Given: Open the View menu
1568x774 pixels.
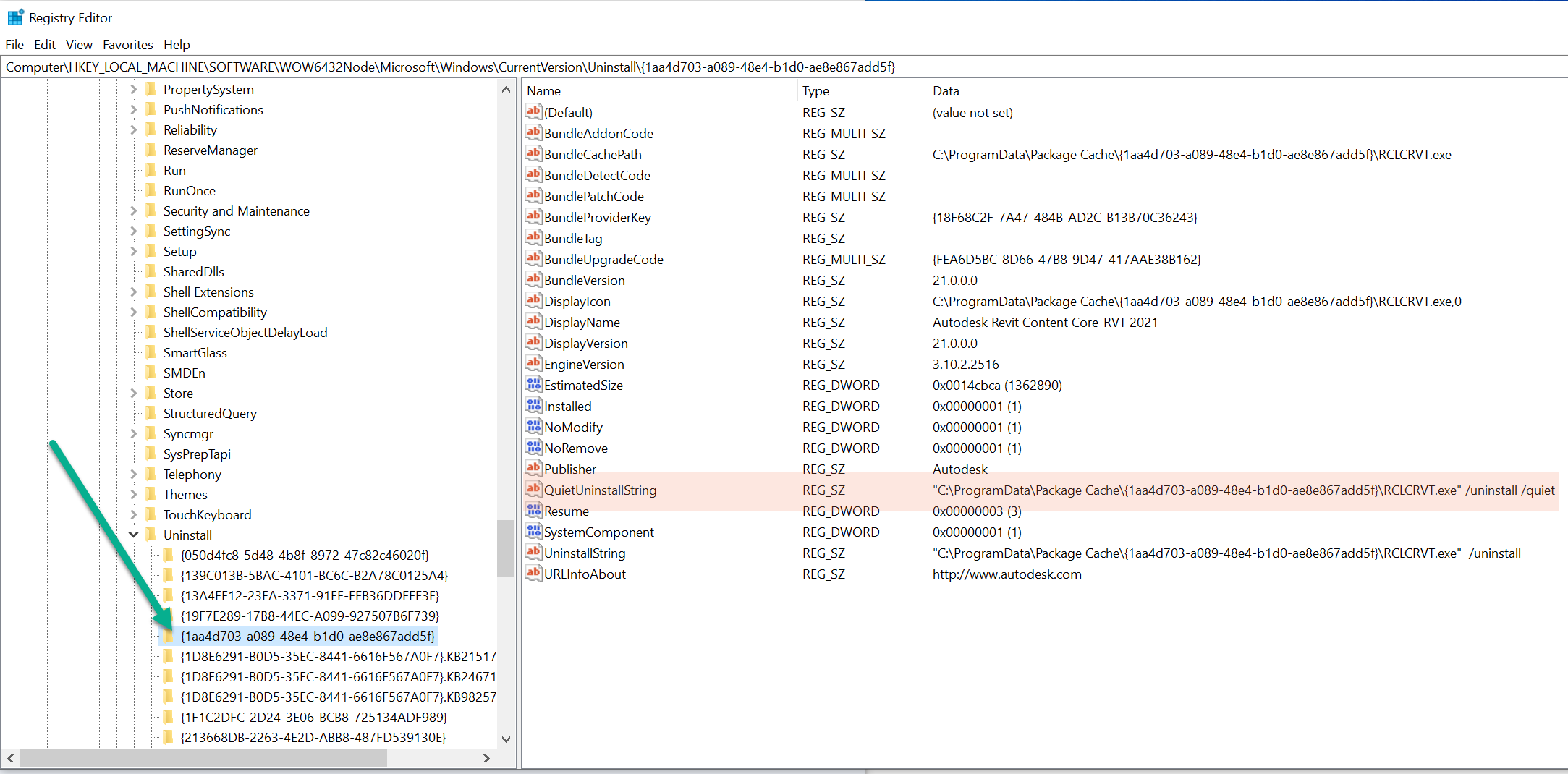Looking at the screenshot, I should point(78,44).
